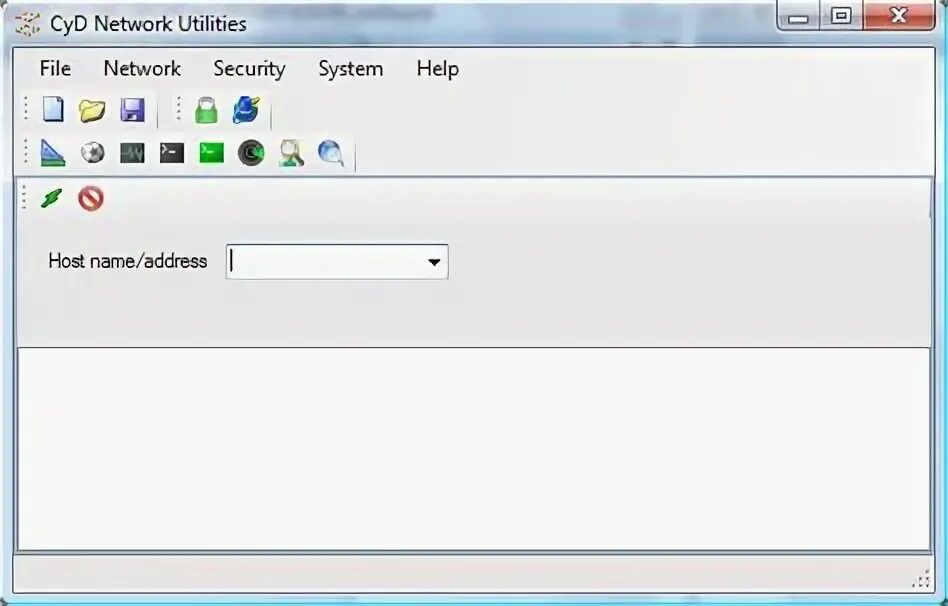Click the waveform monitor icon
This screenshot has height=606, width=948.
(132, 153)
